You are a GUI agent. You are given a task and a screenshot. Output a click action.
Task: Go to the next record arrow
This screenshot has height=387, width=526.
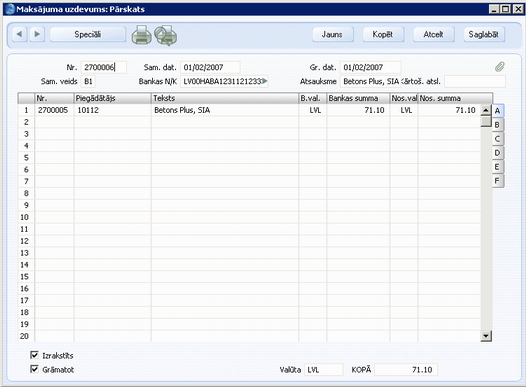[37, 34]
